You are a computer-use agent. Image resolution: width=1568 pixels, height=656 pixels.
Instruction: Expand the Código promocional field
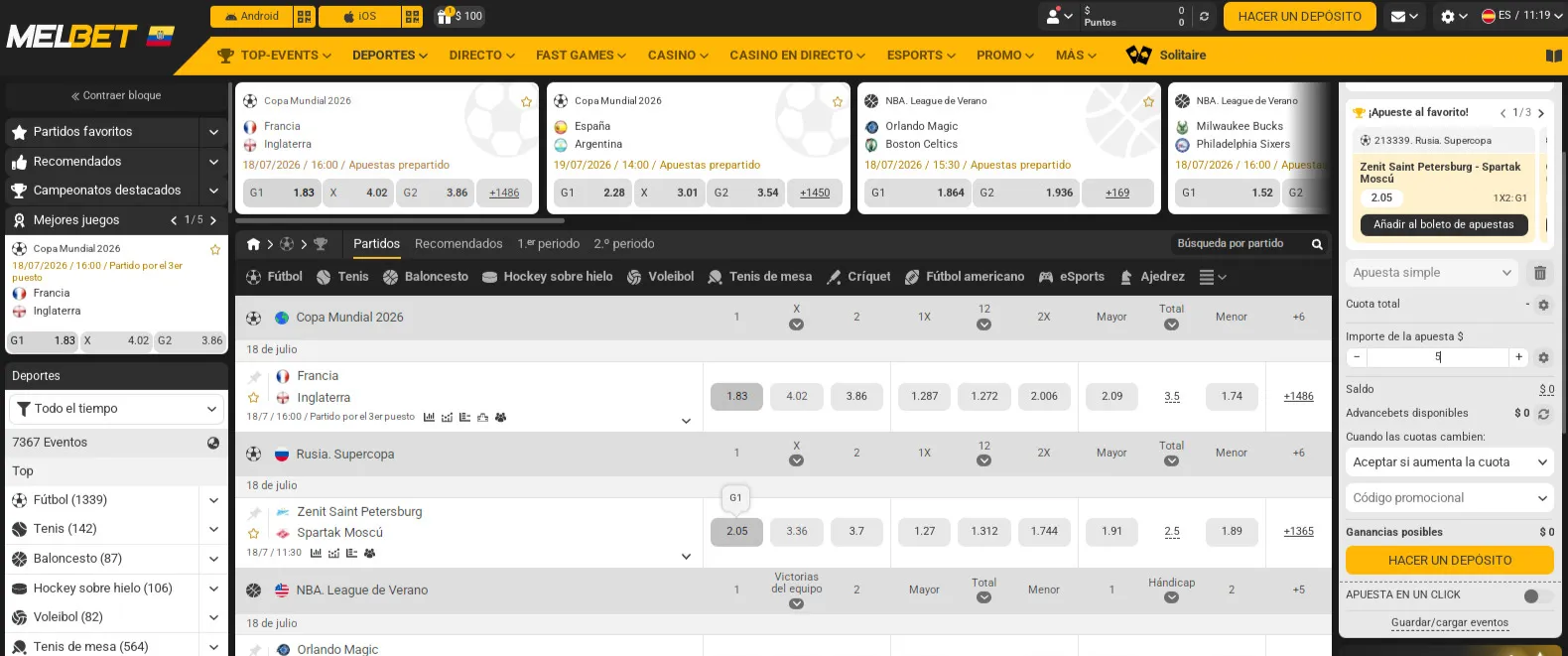tap(1450, 498)
